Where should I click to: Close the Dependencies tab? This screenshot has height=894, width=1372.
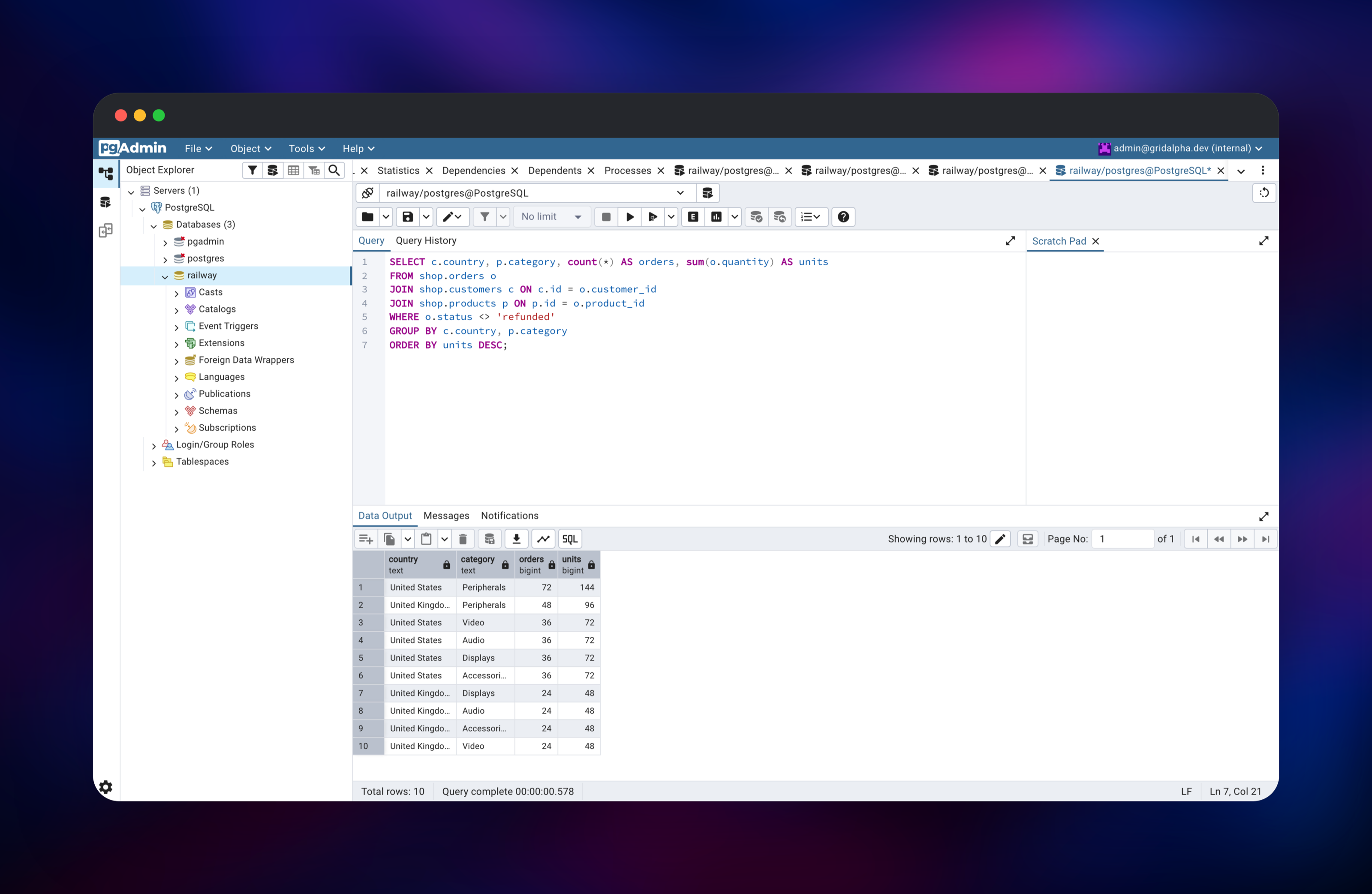[x=515, y=171]
